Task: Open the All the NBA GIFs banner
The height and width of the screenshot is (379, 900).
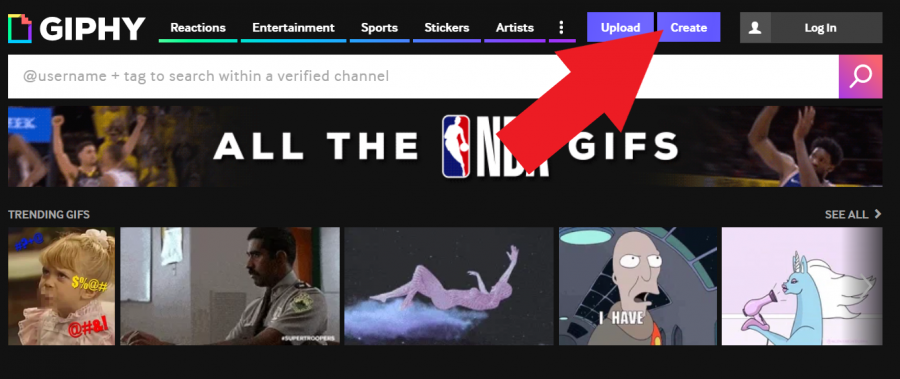Action: pyautogui.click(x=445, y=146)
